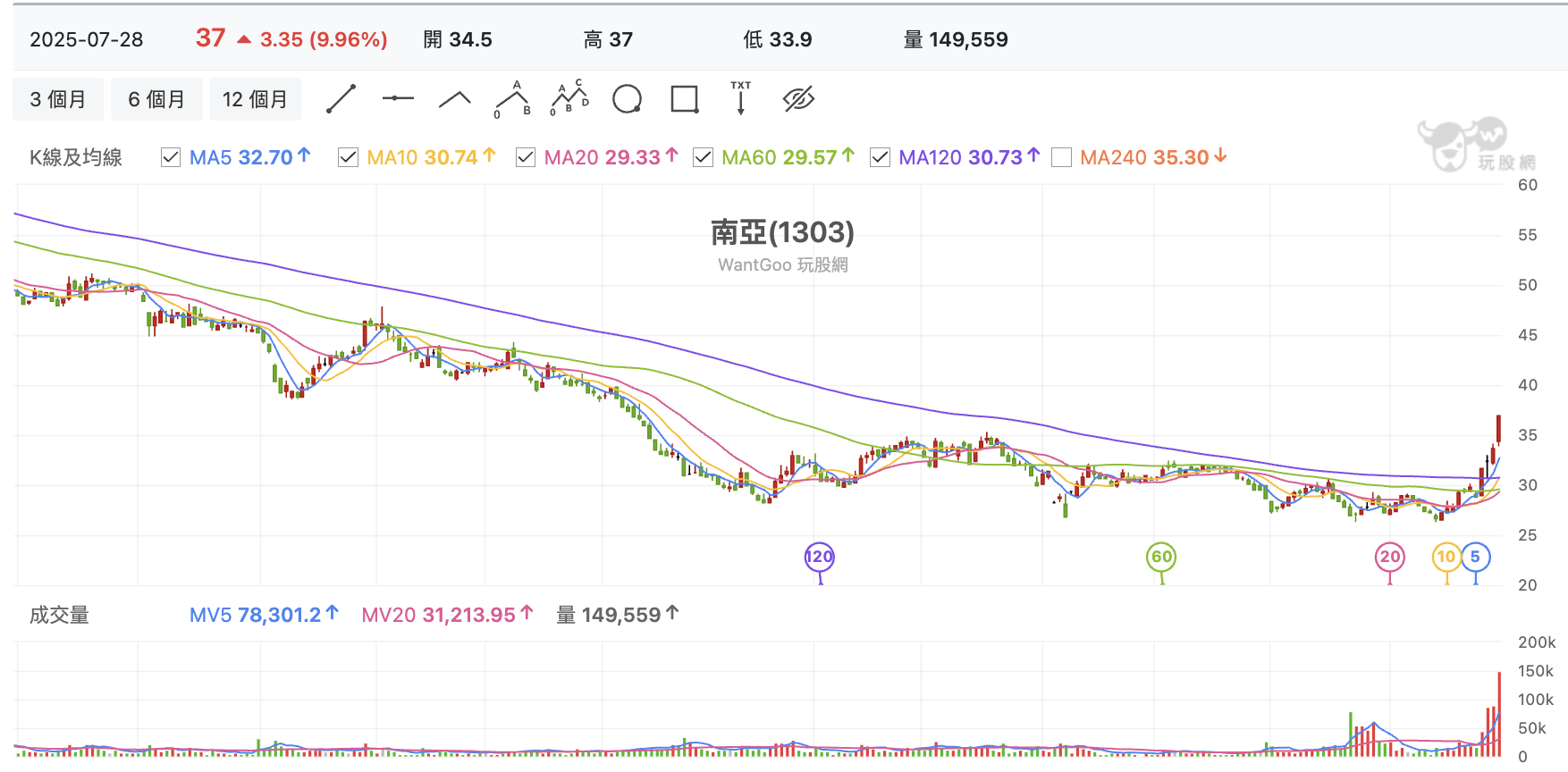Select the angle line drawing tool
This screenshot has height=772, width=1568.
click(455, 99)
